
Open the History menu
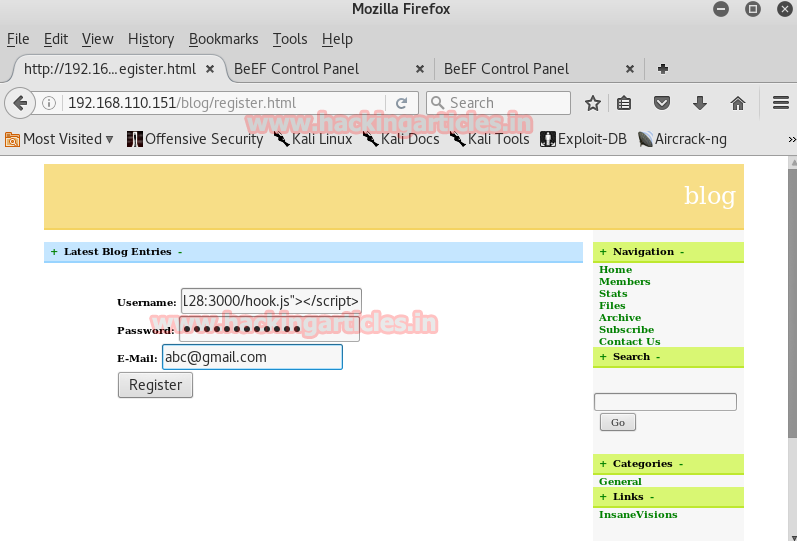pyautogui.click(x=151, y=39)
